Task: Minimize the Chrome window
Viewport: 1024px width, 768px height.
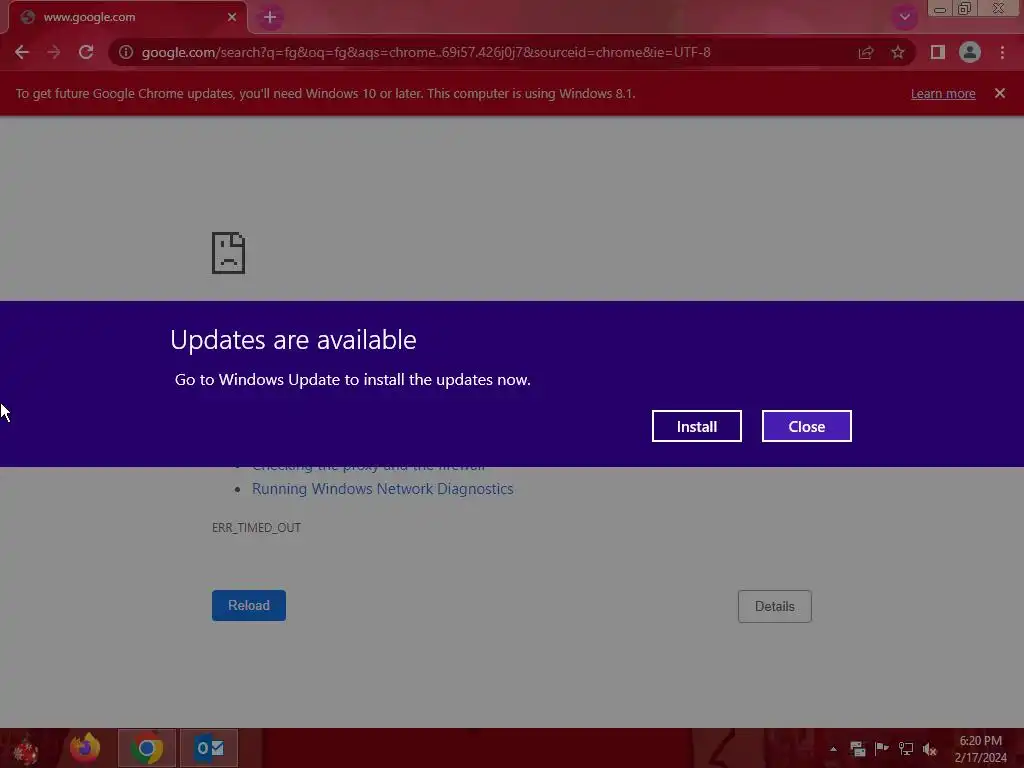Action: 940,9
